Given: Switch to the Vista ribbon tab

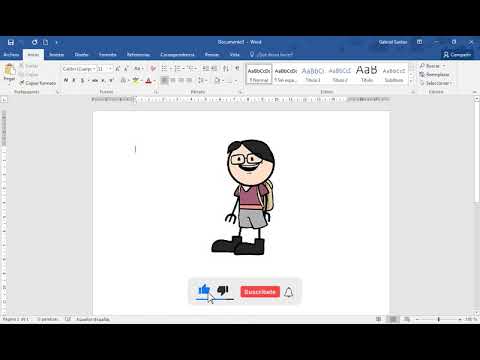Looking at the screenshot, I should (235, 54).
